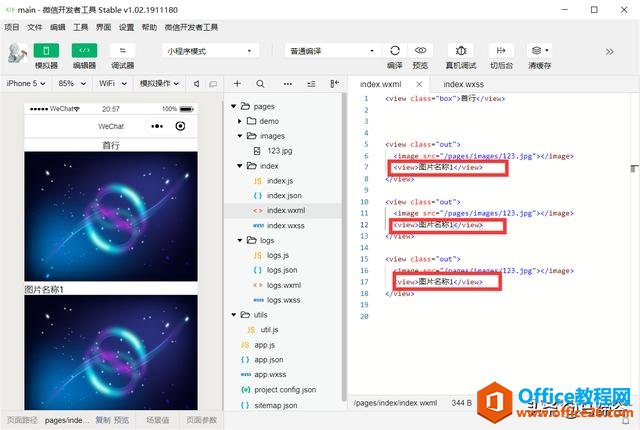Open the clear cache (清缓存) dropdown icon
The height and width of the screenshot is (430, 640).
coord(540,51)
